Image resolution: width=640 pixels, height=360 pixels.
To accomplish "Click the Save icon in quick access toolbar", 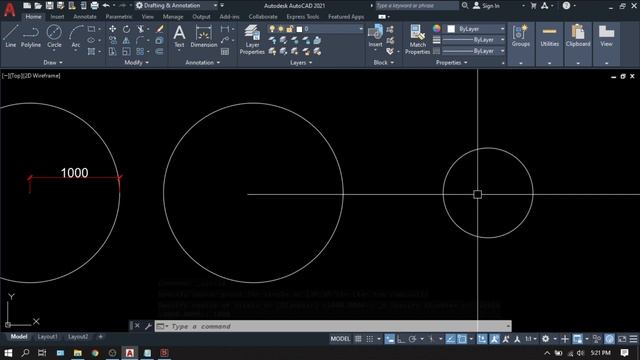I will coord(49,6).
